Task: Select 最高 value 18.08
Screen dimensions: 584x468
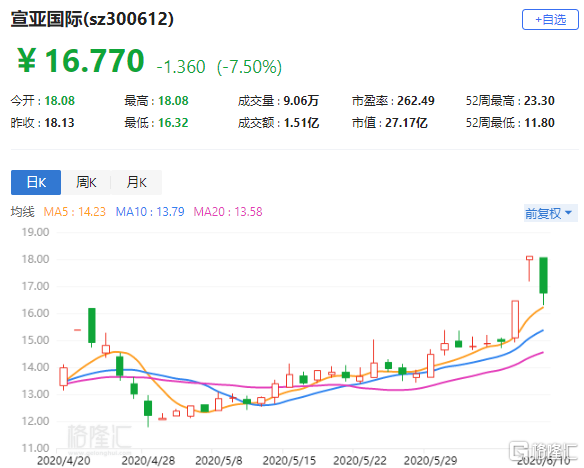Action: (174, 101)
